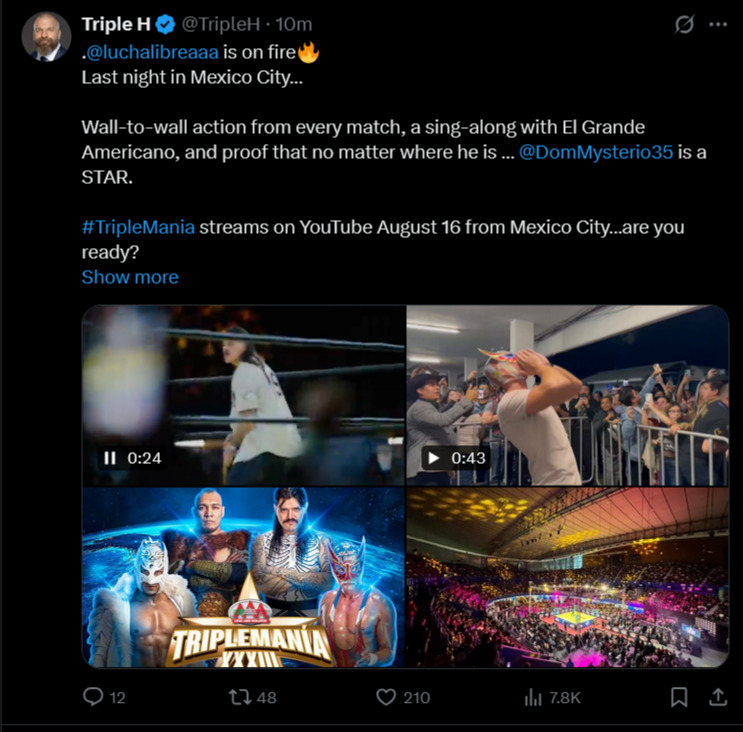Repost the tweet via retweet icon

240,697
